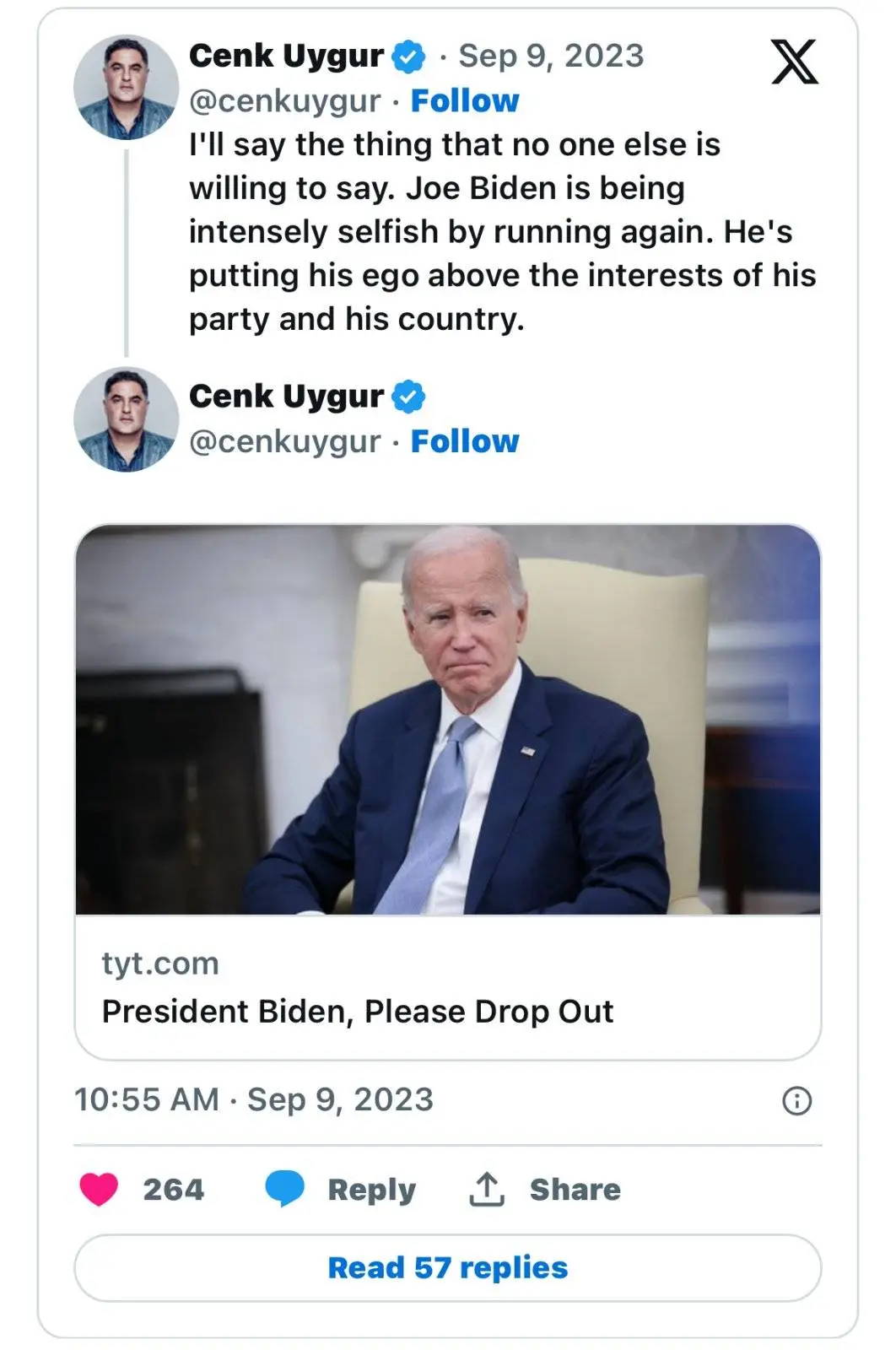Click the Reply text label
This screenshot has width=896, height=1350.
[x=371, y=1190]
